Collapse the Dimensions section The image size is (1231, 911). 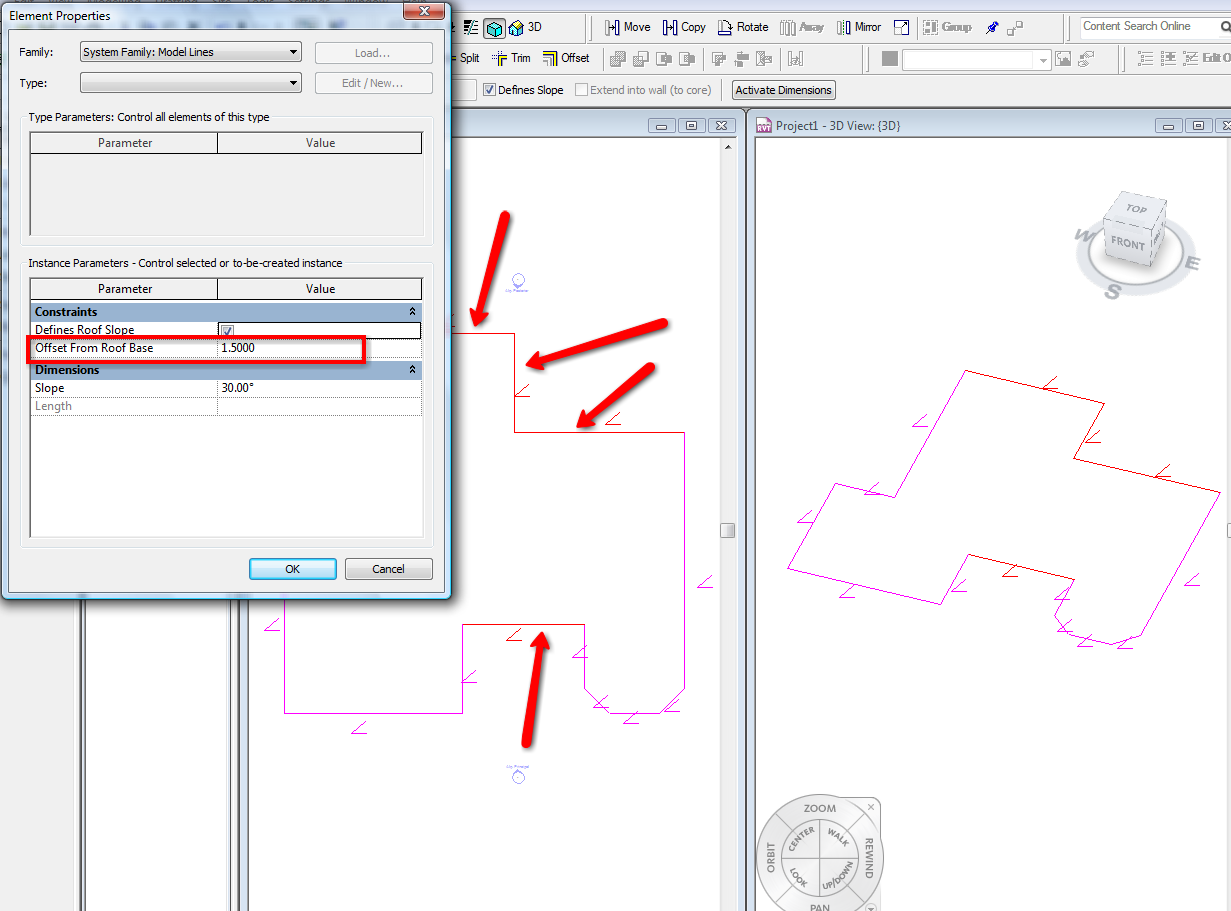coord(412,370)
